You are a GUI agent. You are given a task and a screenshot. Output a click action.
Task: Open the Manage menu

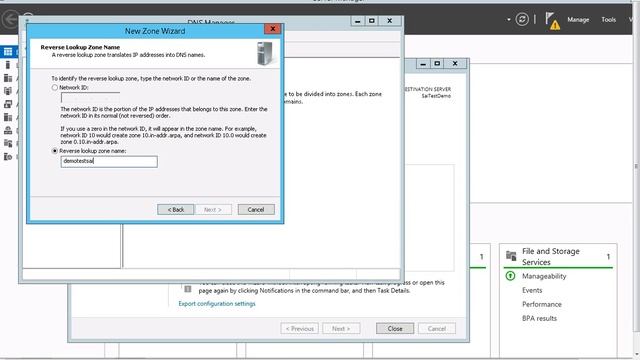pos(578,20)
